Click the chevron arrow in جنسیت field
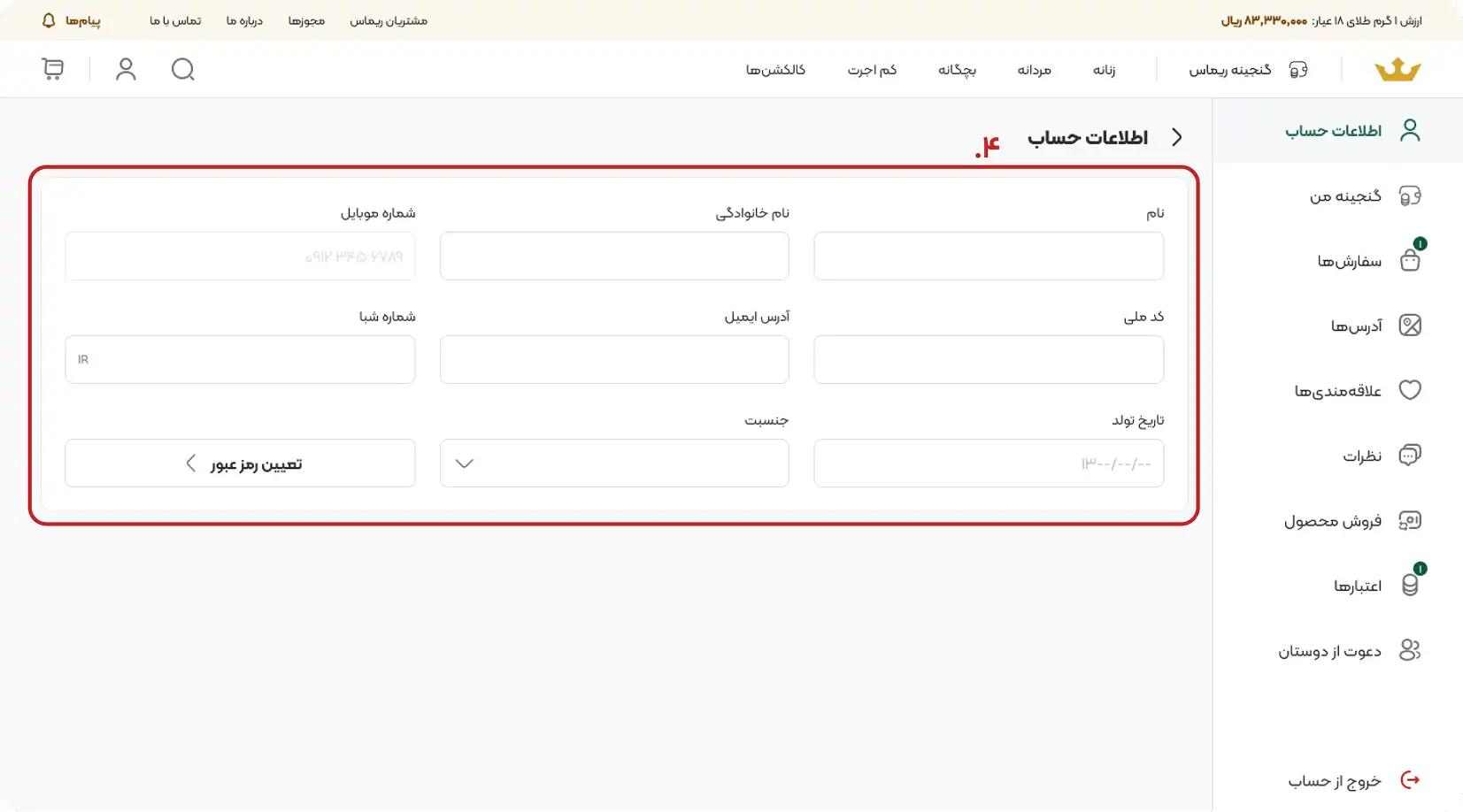 465,463
